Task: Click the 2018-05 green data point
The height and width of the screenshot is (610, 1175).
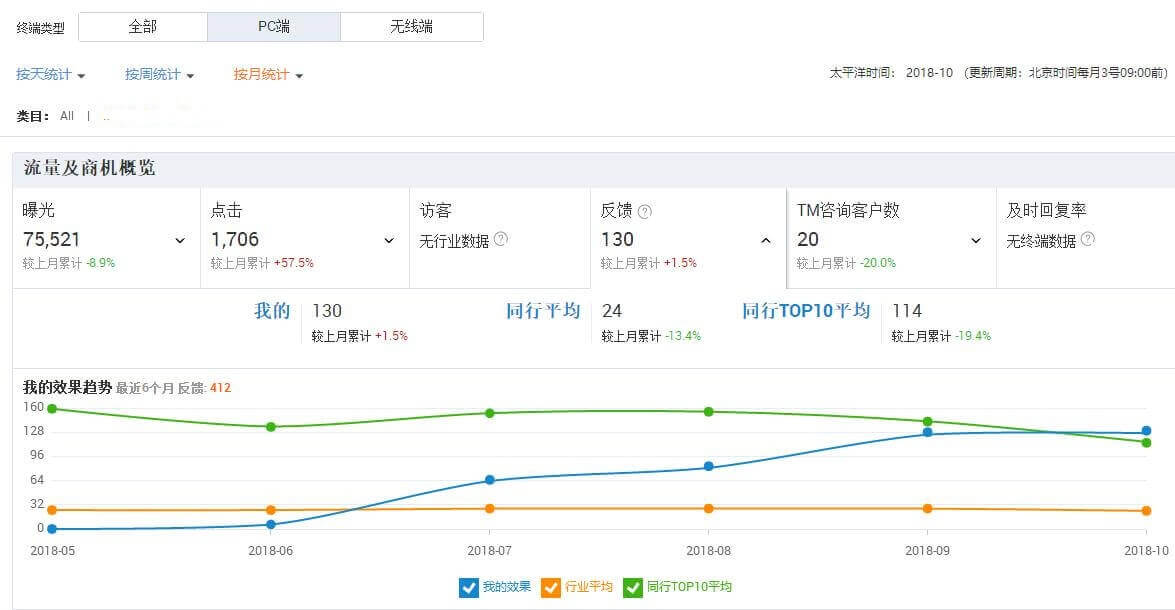Action: click(x=51, y=408)
